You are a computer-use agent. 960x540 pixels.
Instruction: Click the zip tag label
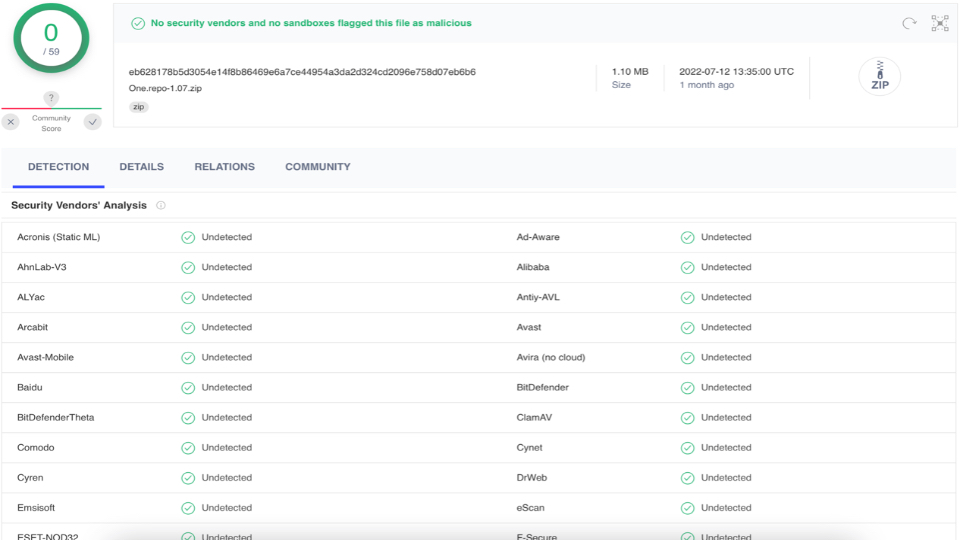(139, 107)
